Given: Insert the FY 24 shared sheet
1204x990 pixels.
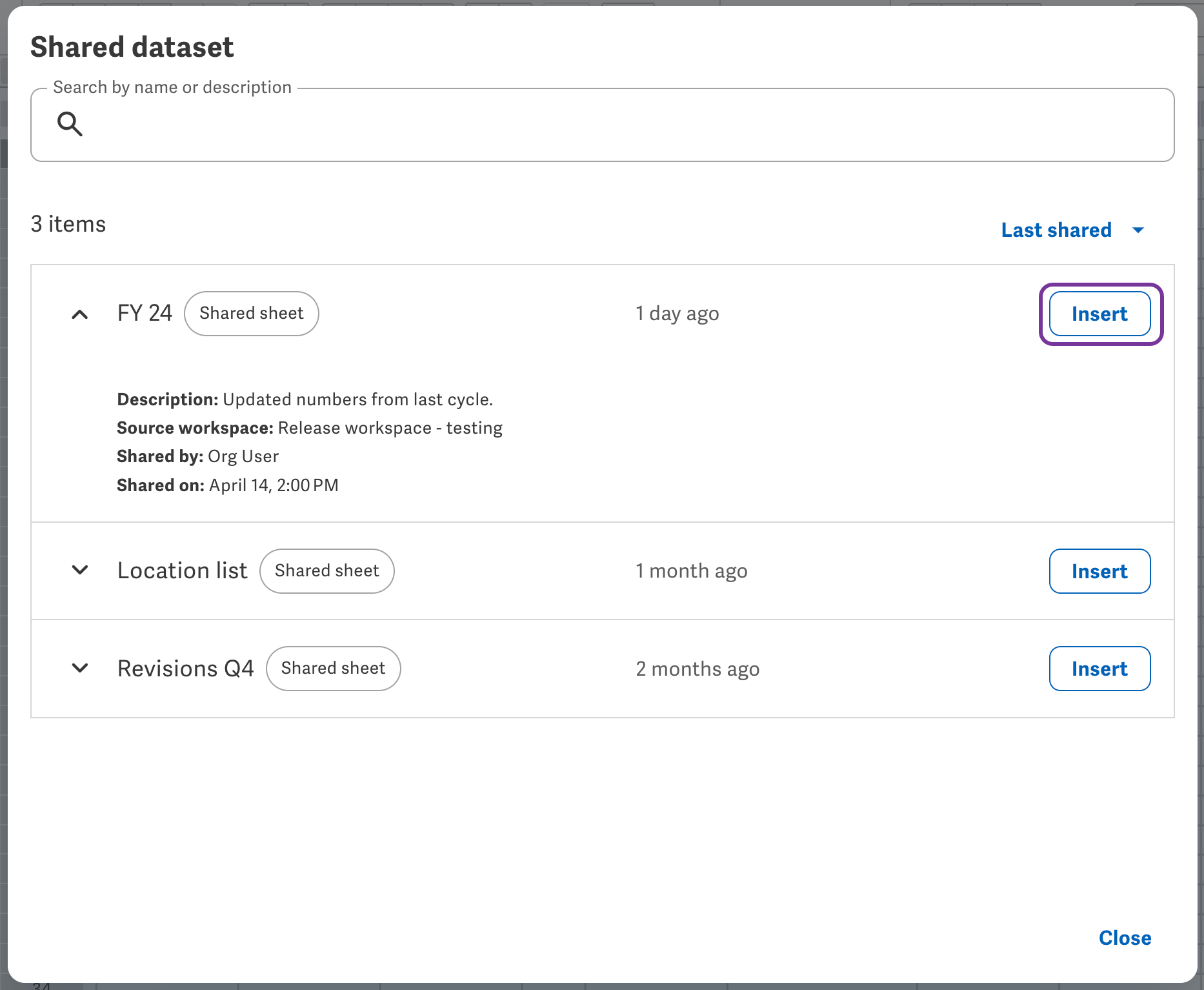Looking at the screenshot, I should 1099,314.
